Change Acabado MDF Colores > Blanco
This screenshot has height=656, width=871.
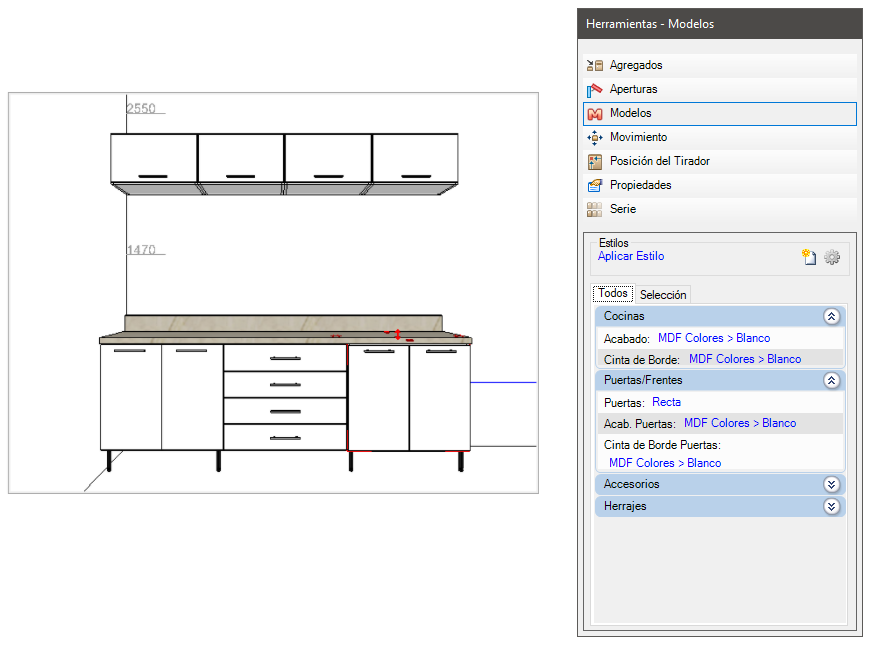tap(714, 338)
